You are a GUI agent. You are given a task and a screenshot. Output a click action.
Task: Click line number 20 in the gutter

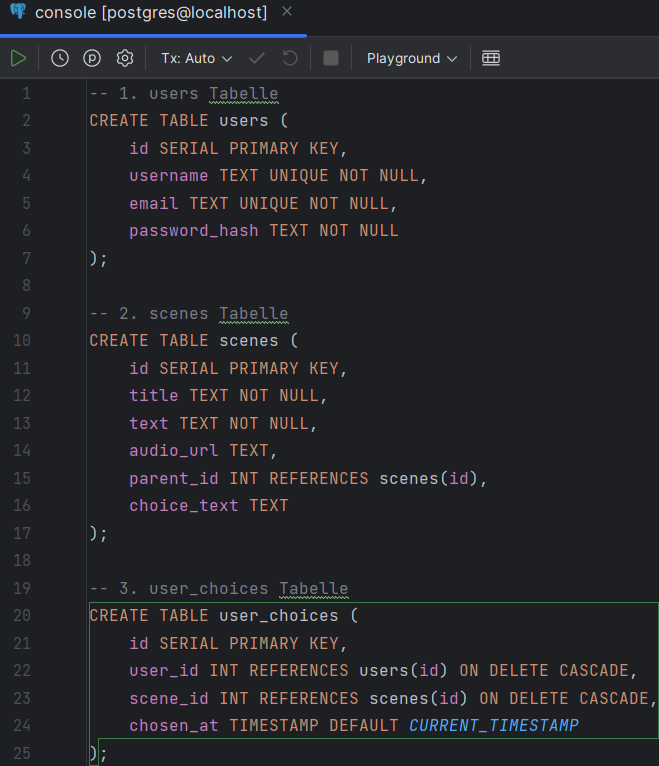(x=25, y=616)
